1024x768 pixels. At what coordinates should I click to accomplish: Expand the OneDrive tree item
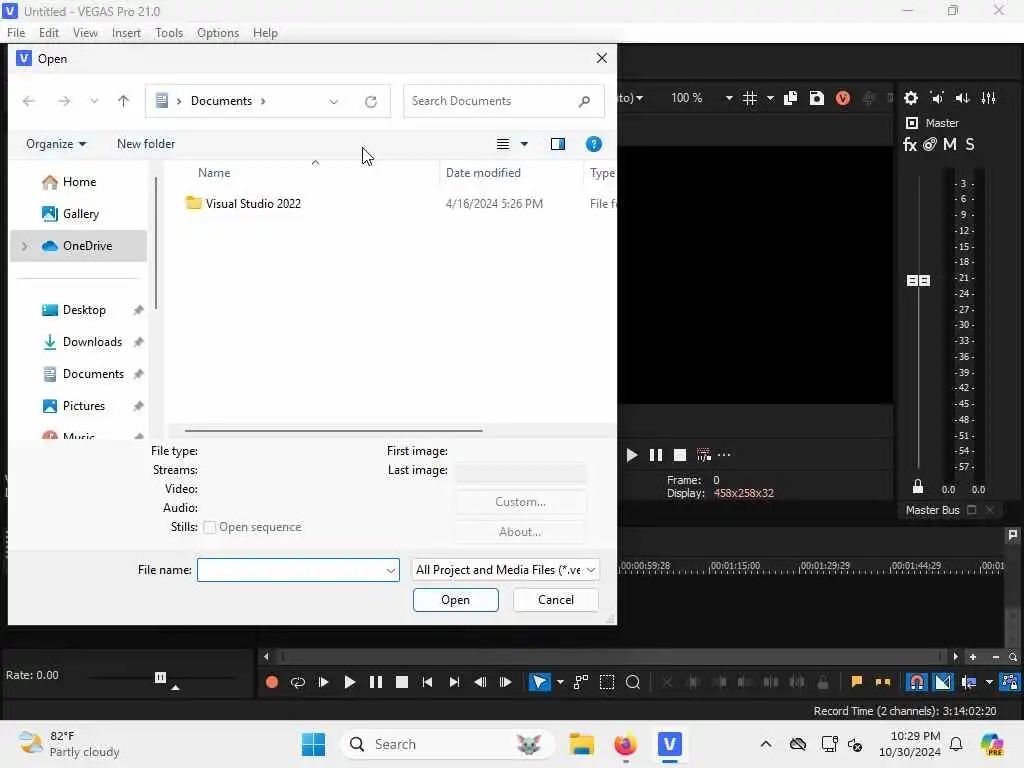[25, 246]
